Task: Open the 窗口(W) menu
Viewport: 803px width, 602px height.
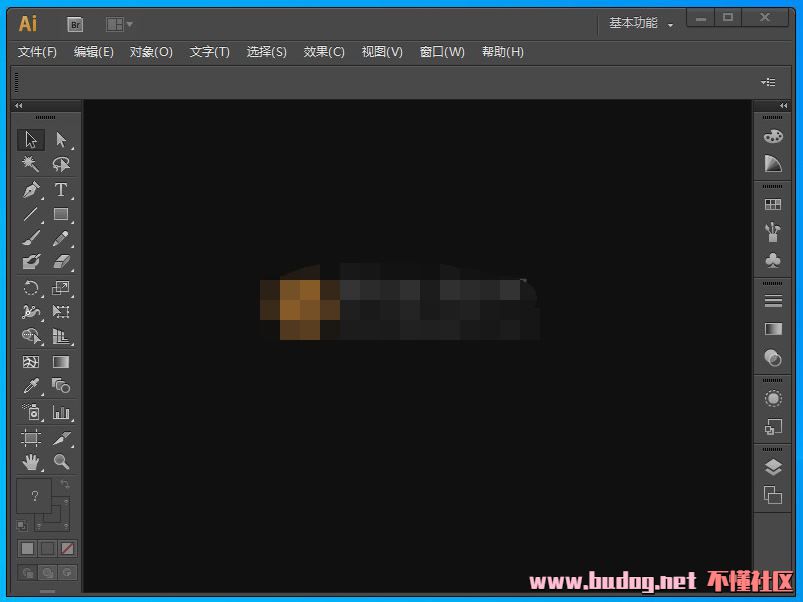Action: [x=442, y=52]
